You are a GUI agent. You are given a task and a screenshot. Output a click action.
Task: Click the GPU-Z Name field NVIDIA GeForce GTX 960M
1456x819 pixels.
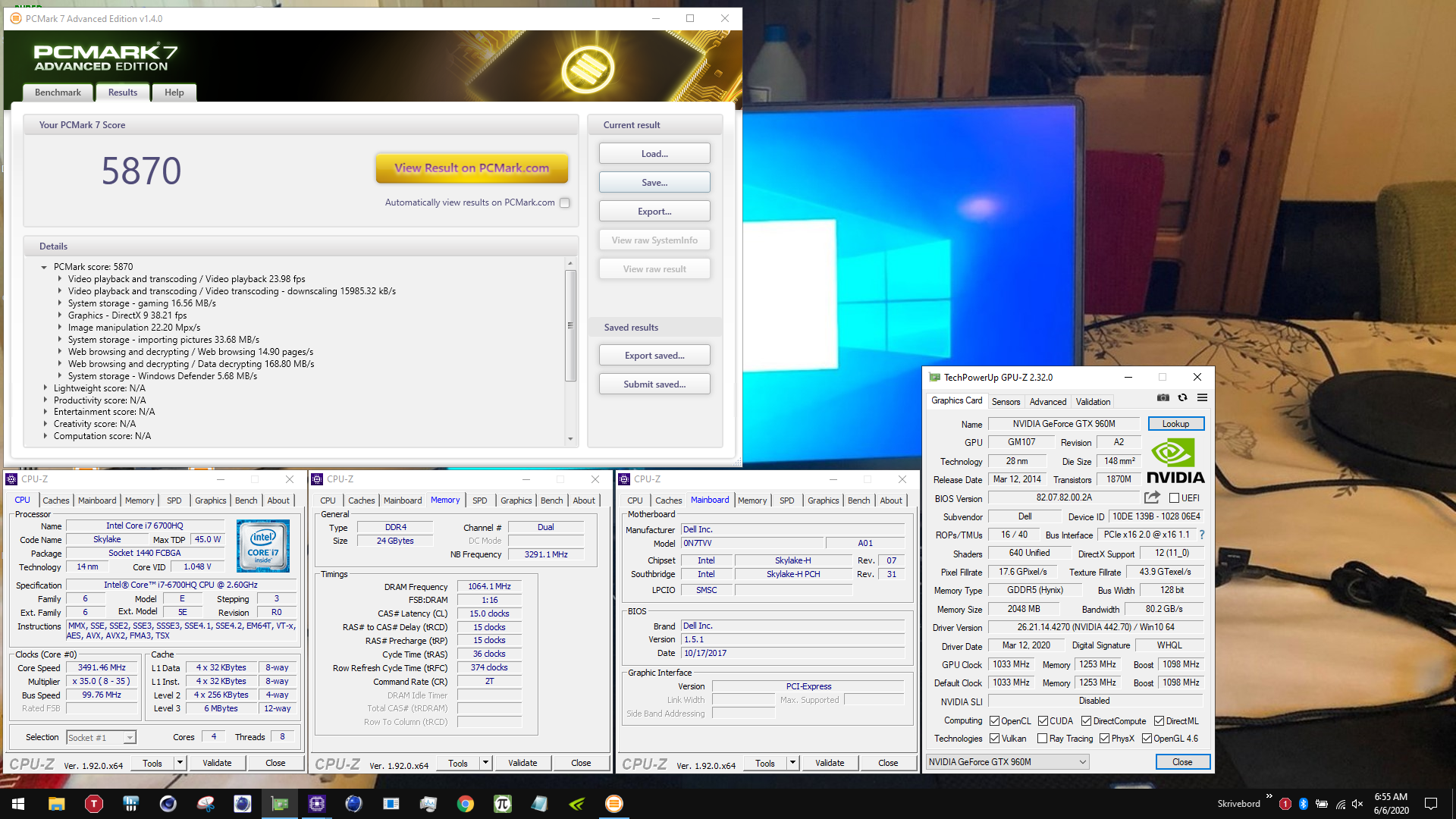[x=1064, y=424]
